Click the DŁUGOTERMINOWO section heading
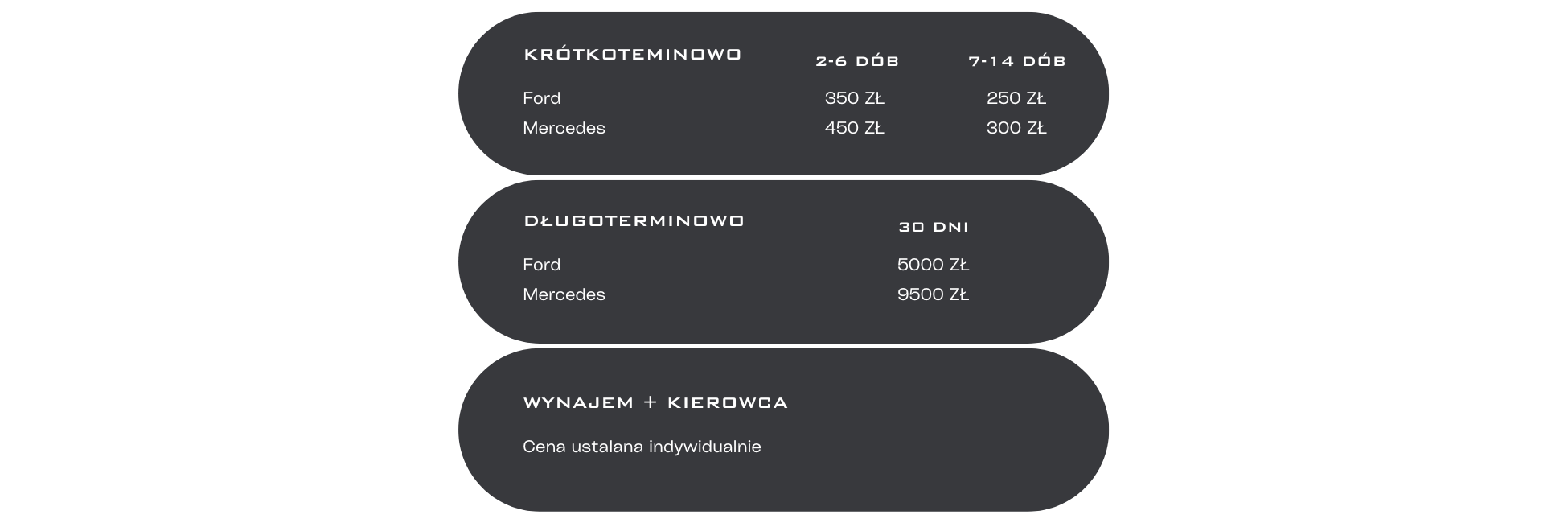Screen dimensions: 1568x523 click(634, 221)
